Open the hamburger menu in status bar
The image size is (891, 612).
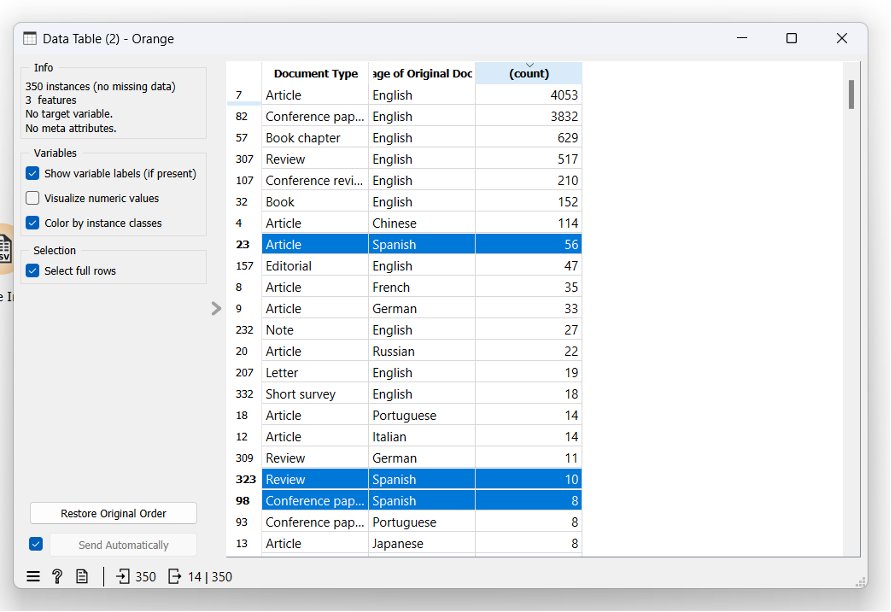(x=33, y=576)
